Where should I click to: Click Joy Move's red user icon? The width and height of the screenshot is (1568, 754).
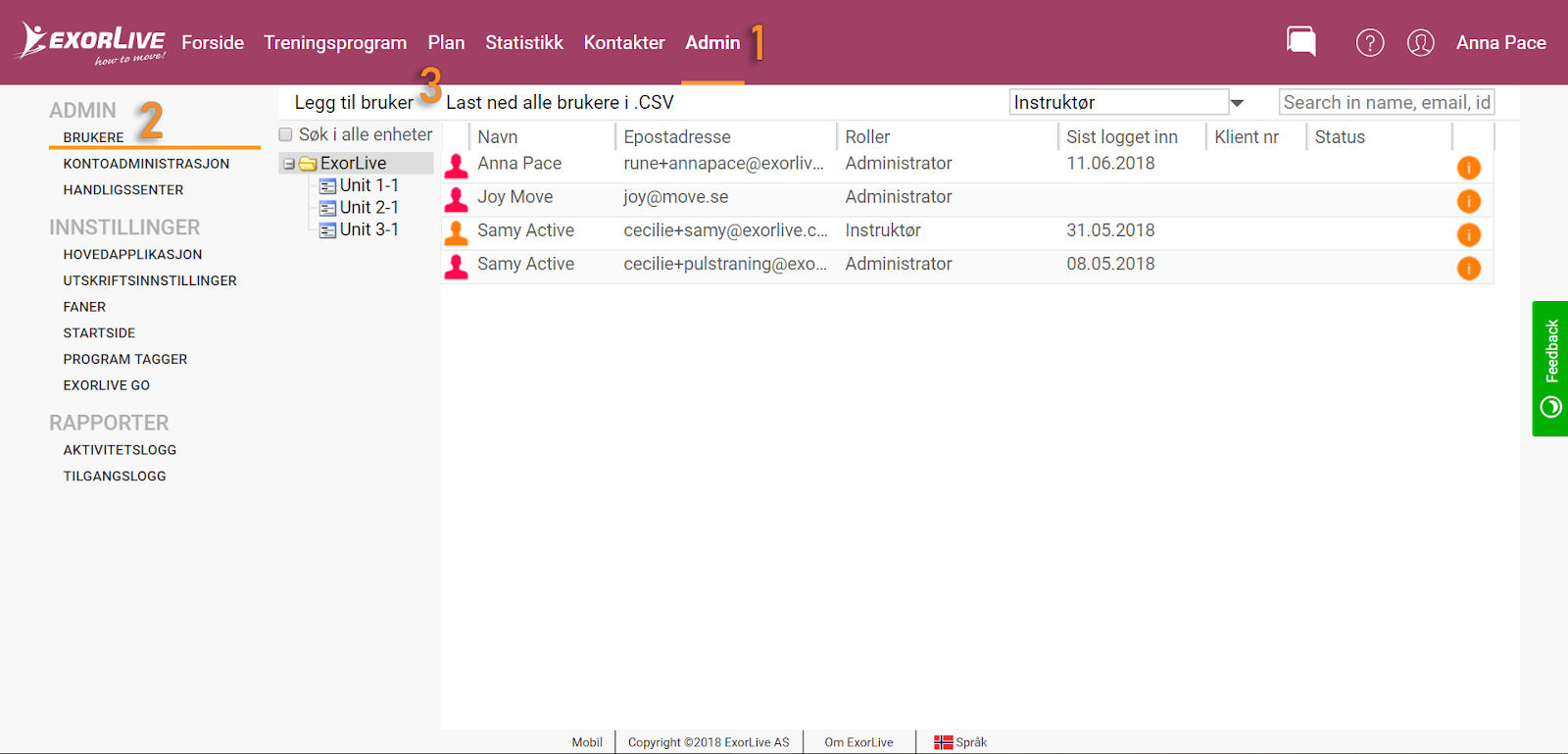click(457, 199)
